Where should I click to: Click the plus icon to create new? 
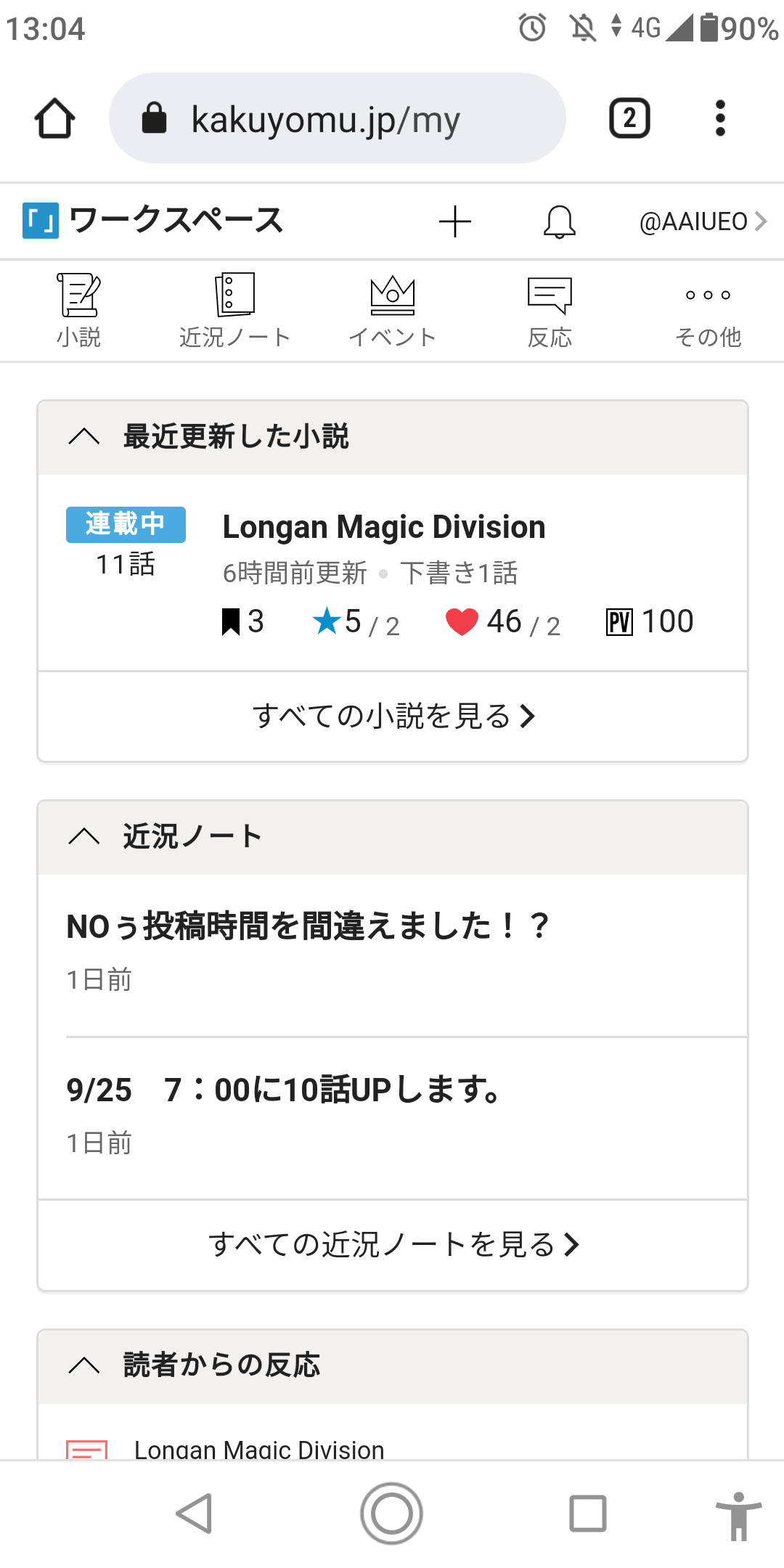point(455,221)
